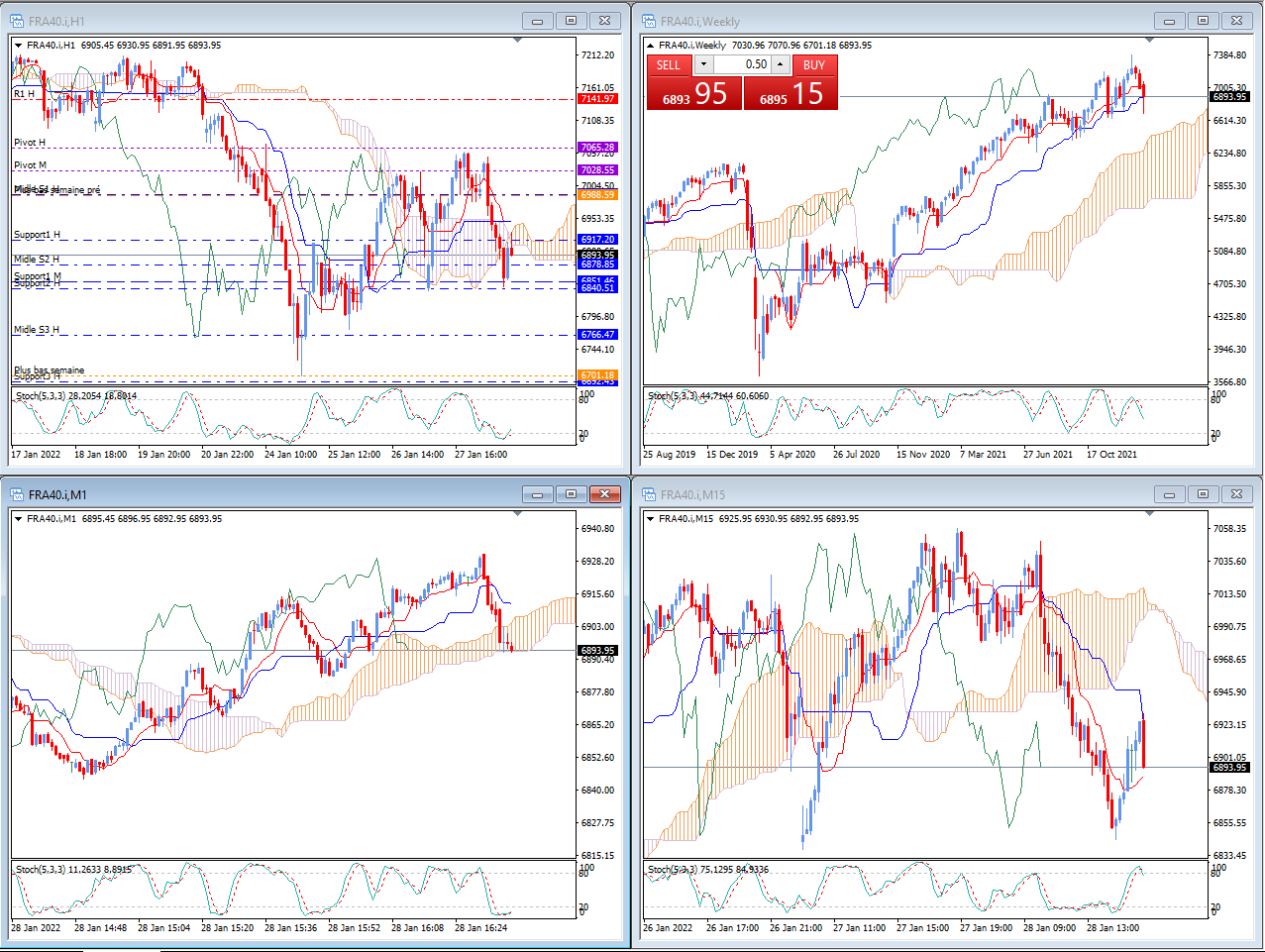Click current price 6893.95 on M15 price scale
Image resolution: width=1265 pixels, height=952 pixels.
click(x=1229, y=768)
